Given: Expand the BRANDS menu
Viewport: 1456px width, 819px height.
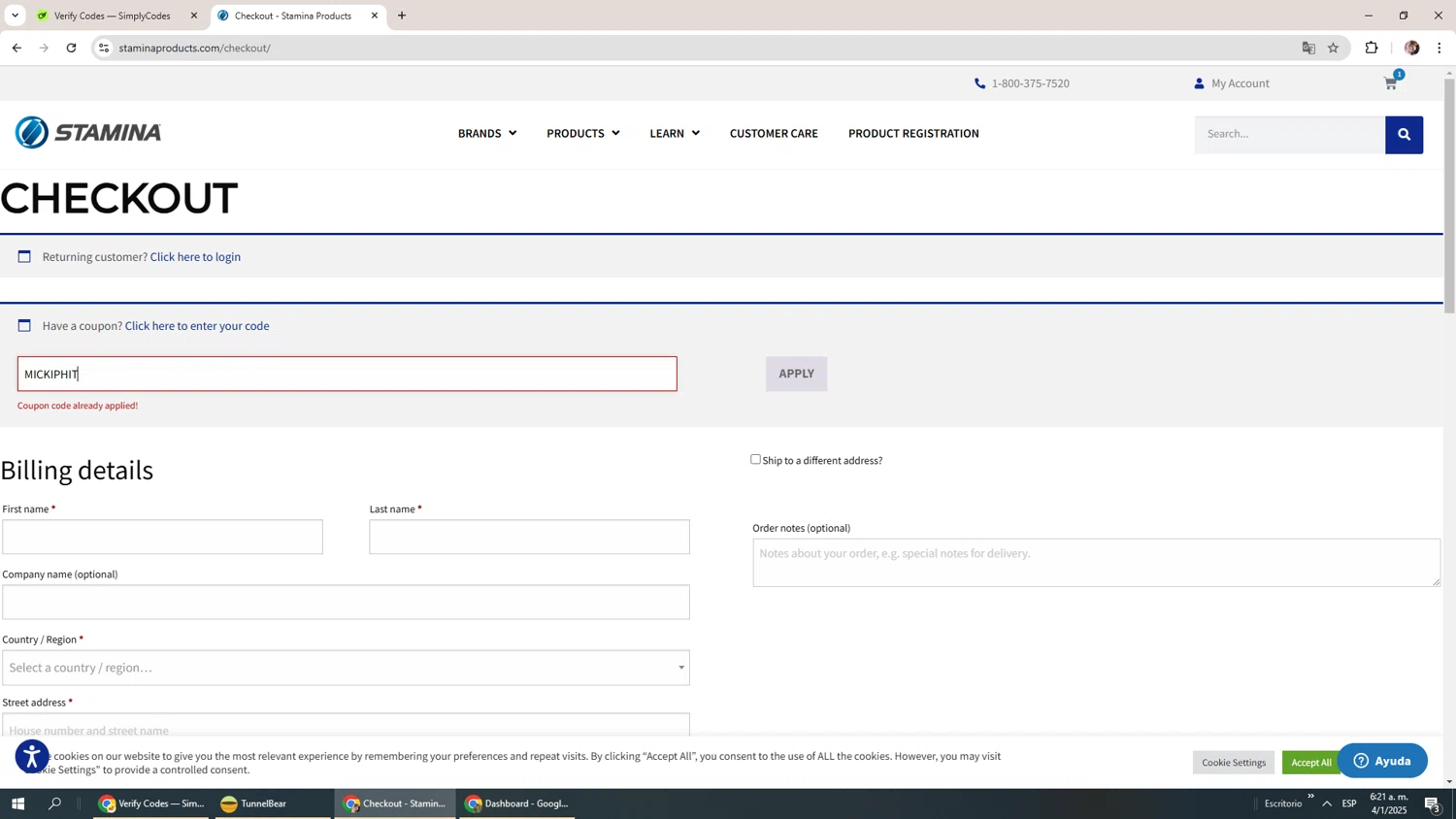Looking at the screenshot, I should pos(486,133).
